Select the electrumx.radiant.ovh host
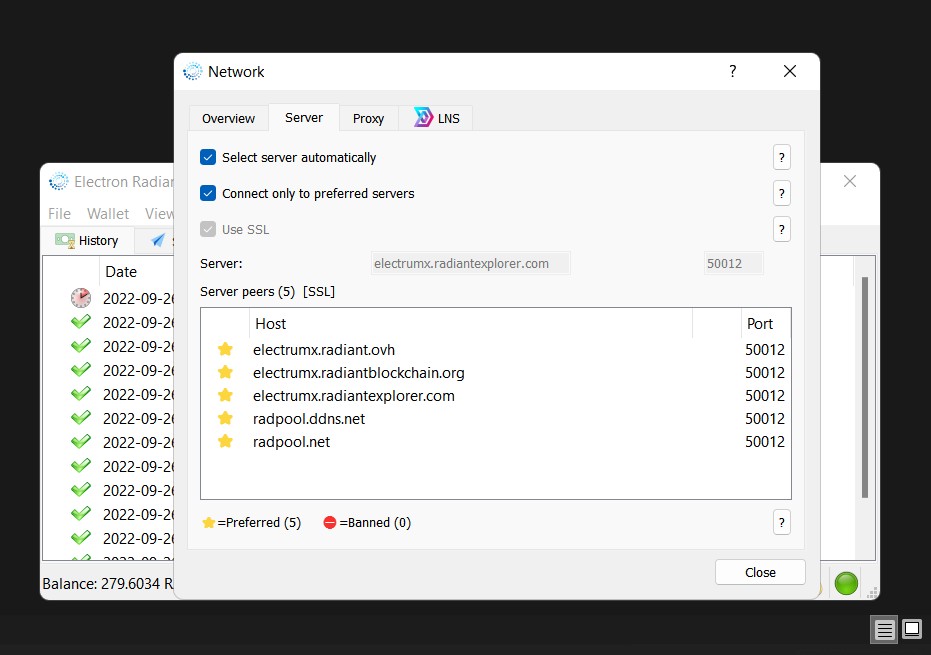This screenshot has height=655, width=931. 324,350
